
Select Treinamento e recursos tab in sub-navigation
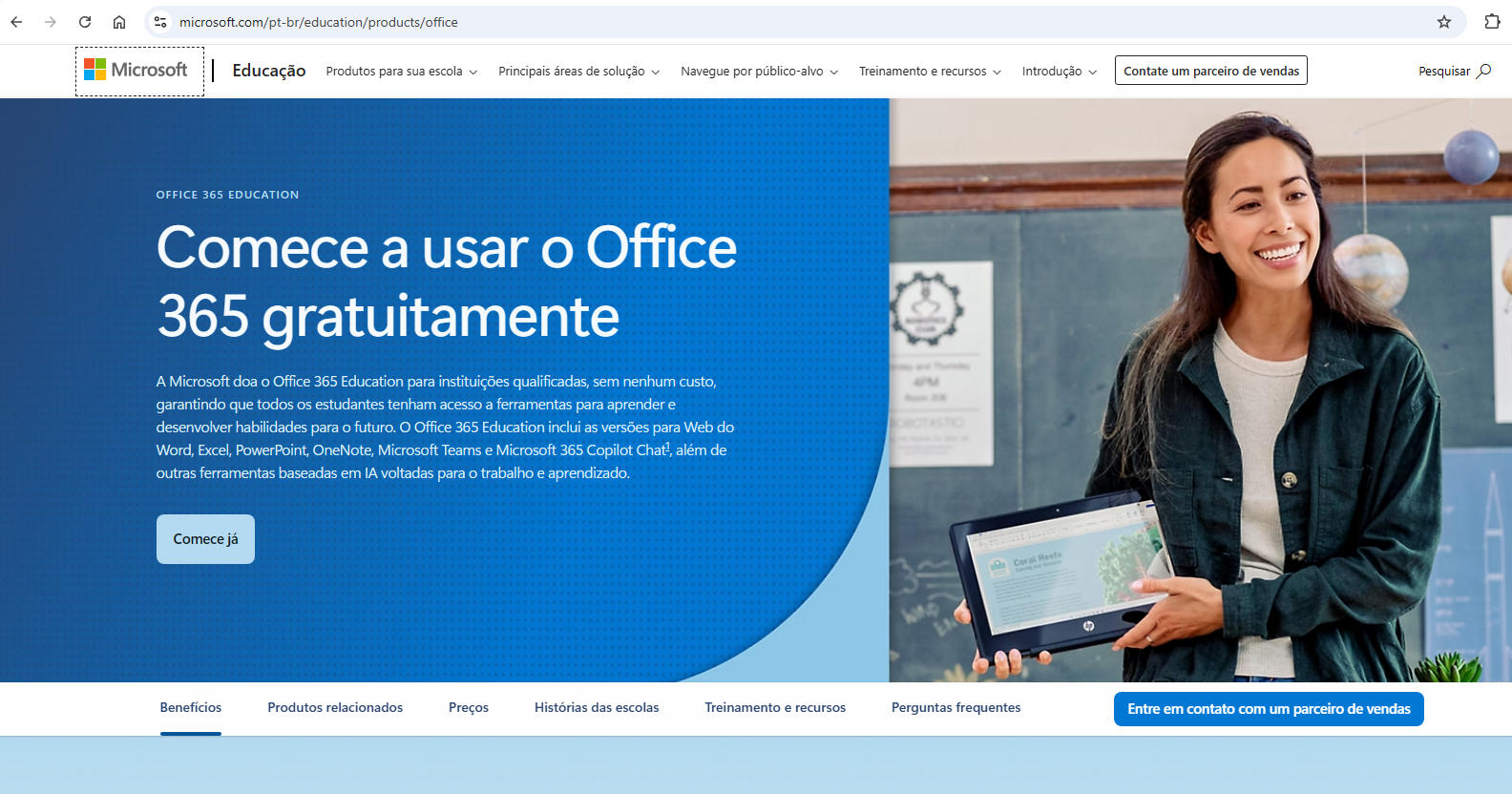pyautogui.click(x=775, y=708)
